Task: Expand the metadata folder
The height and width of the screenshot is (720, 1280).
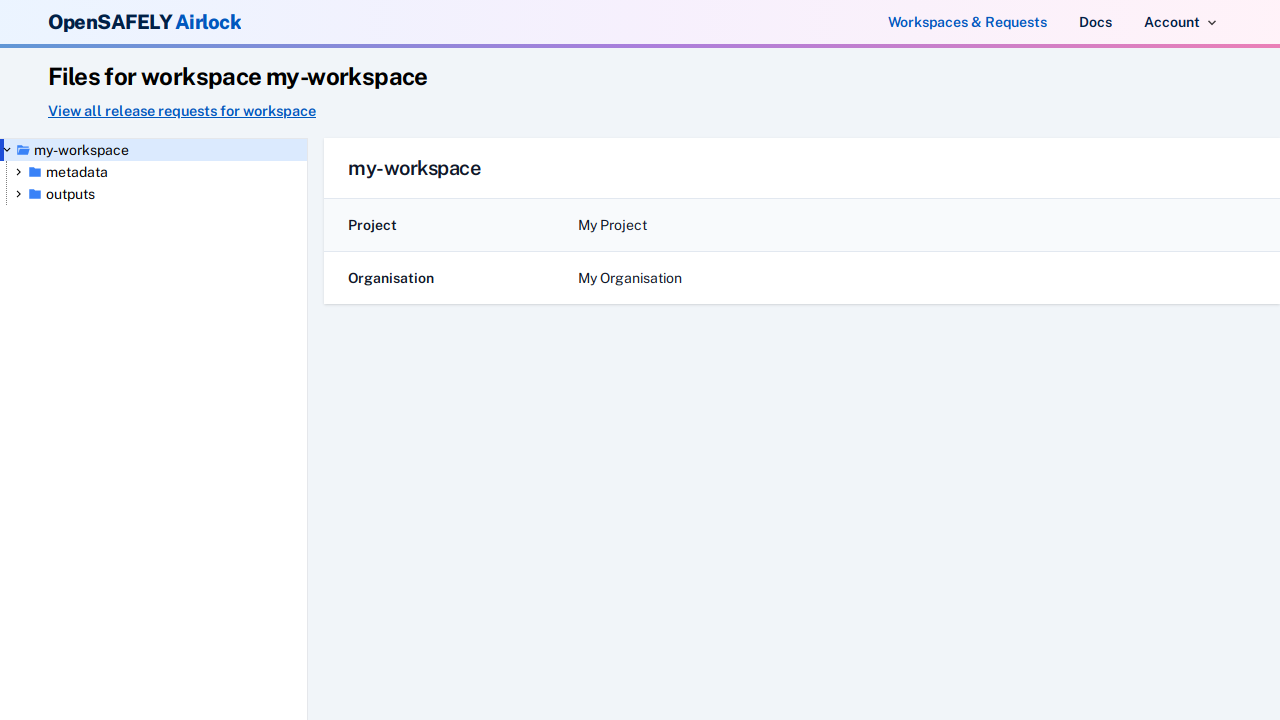Action: coord(18,172)
